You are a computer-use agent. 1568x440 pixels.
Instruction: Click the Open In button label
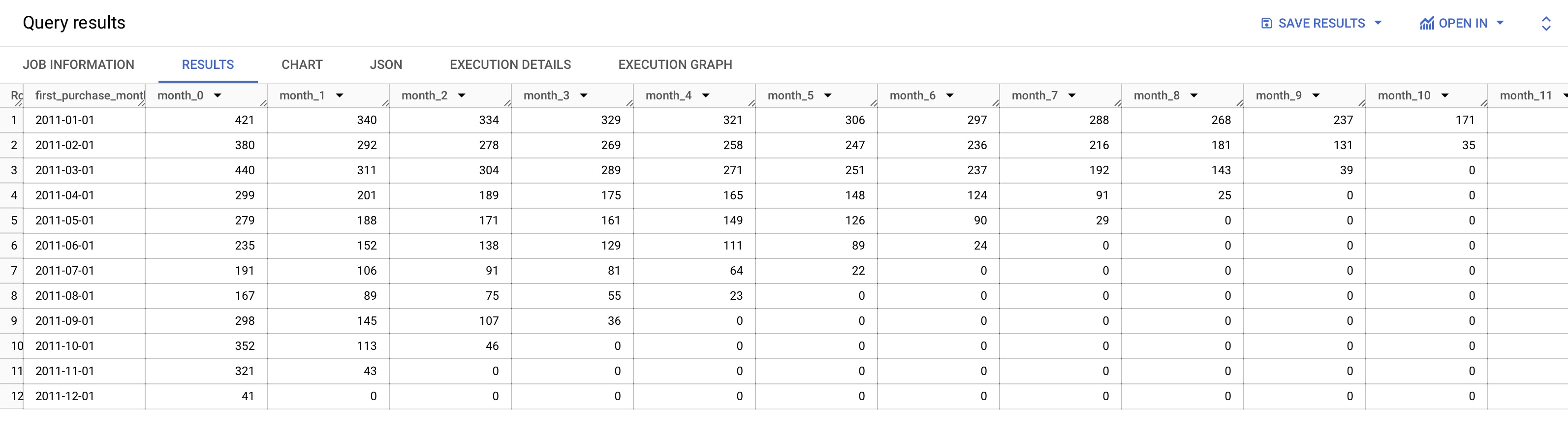1463,23
